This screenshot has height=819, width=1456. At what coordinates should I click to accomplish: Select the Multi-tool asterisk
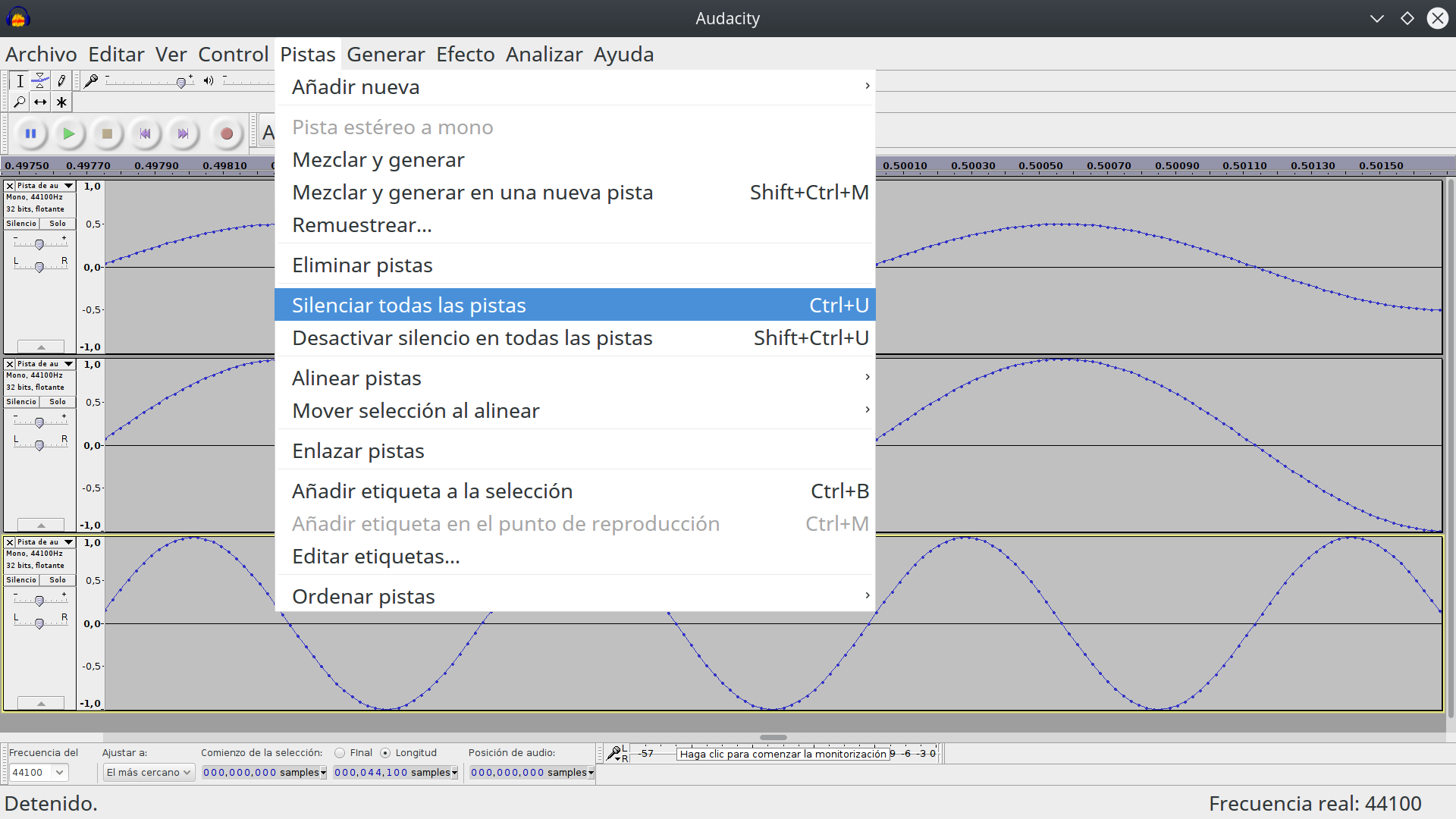61,102
